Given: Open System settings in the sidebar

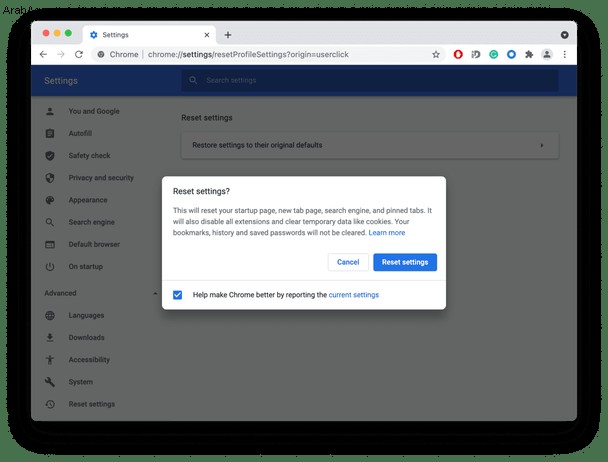Looking at the screenshot, I should tap(81, 382).
